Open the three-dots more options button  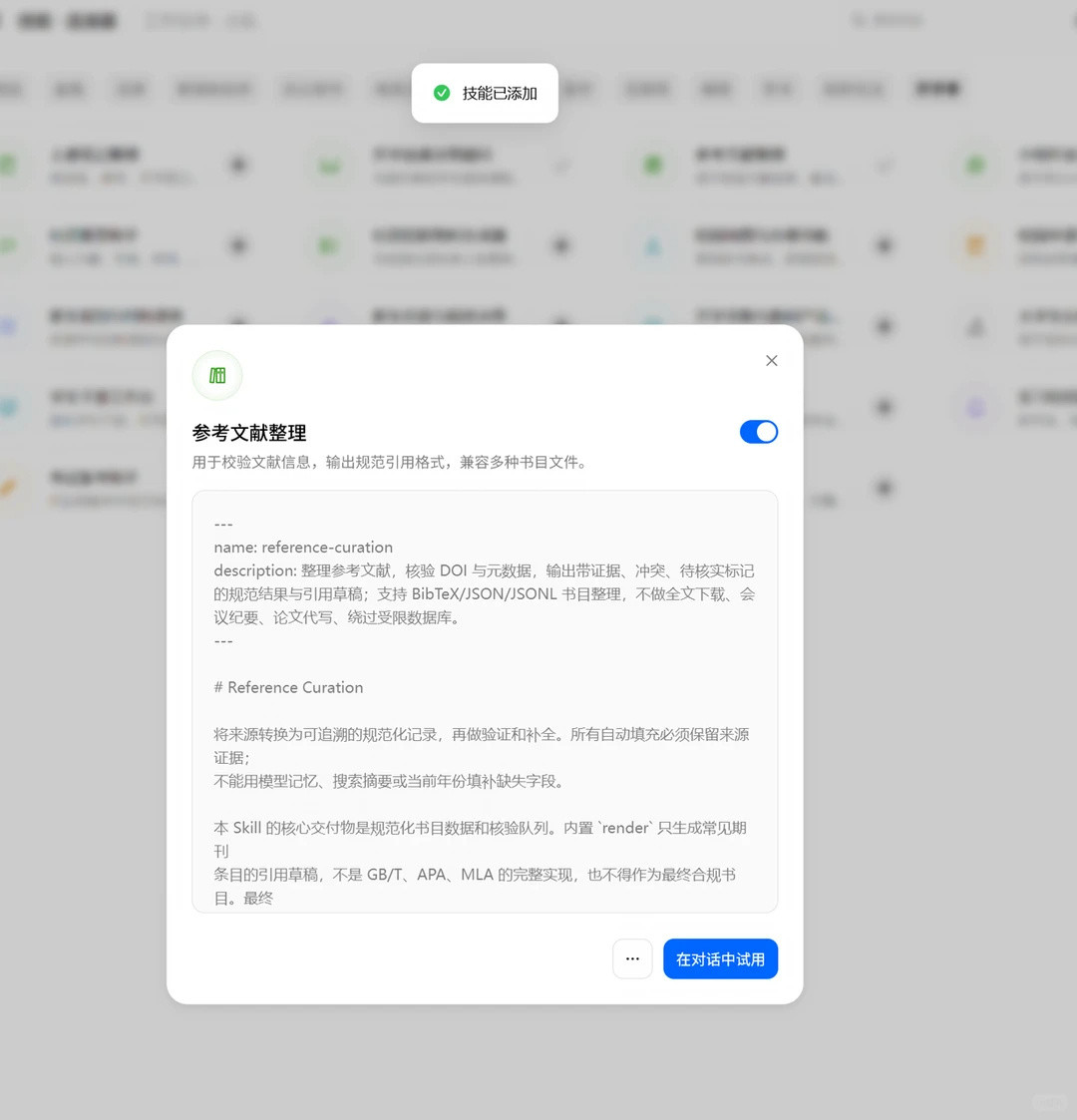click(632, 959)
